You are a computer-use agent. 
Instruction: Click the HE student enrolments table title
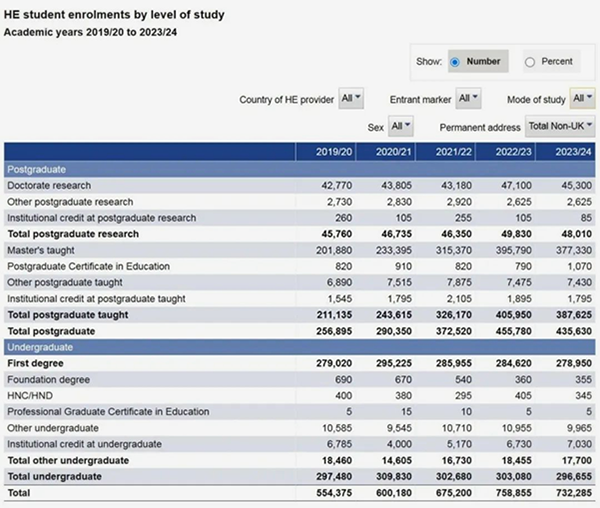click(114, 16)
